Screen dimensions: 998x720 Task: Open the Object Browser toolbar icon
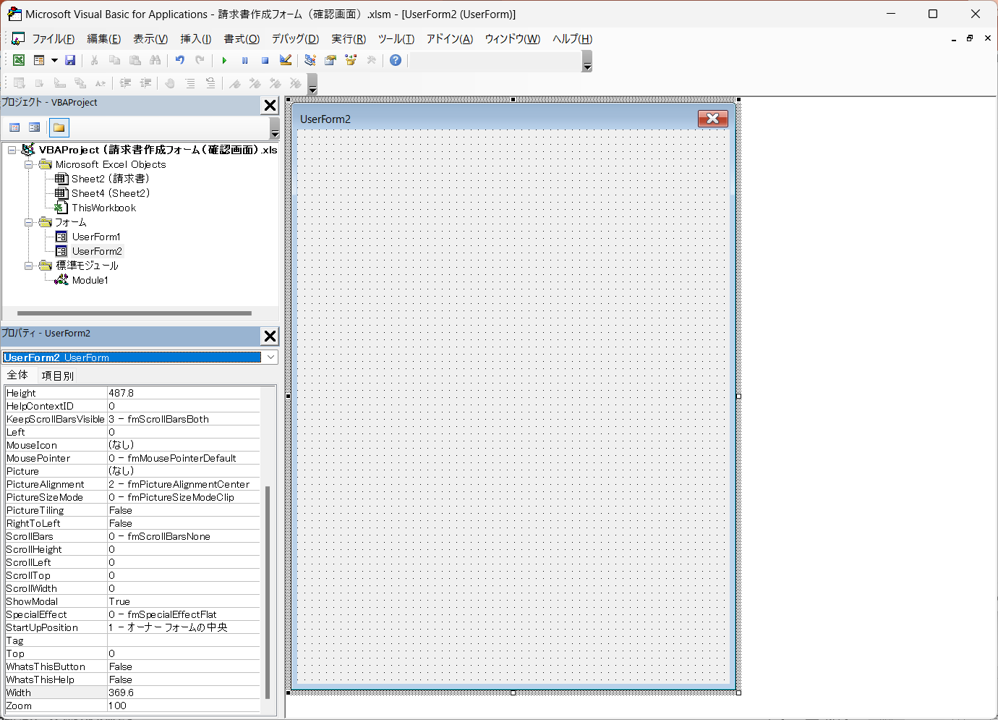(x=351, y=60)
